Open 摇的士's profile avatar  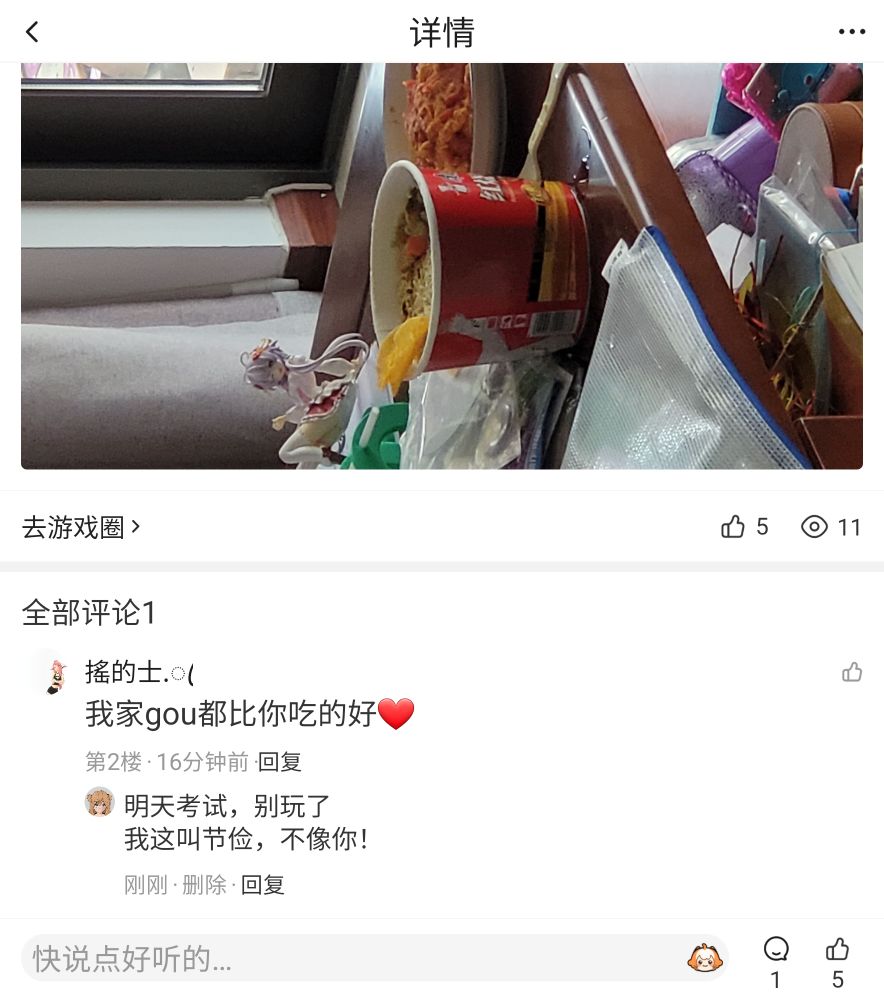55,675
